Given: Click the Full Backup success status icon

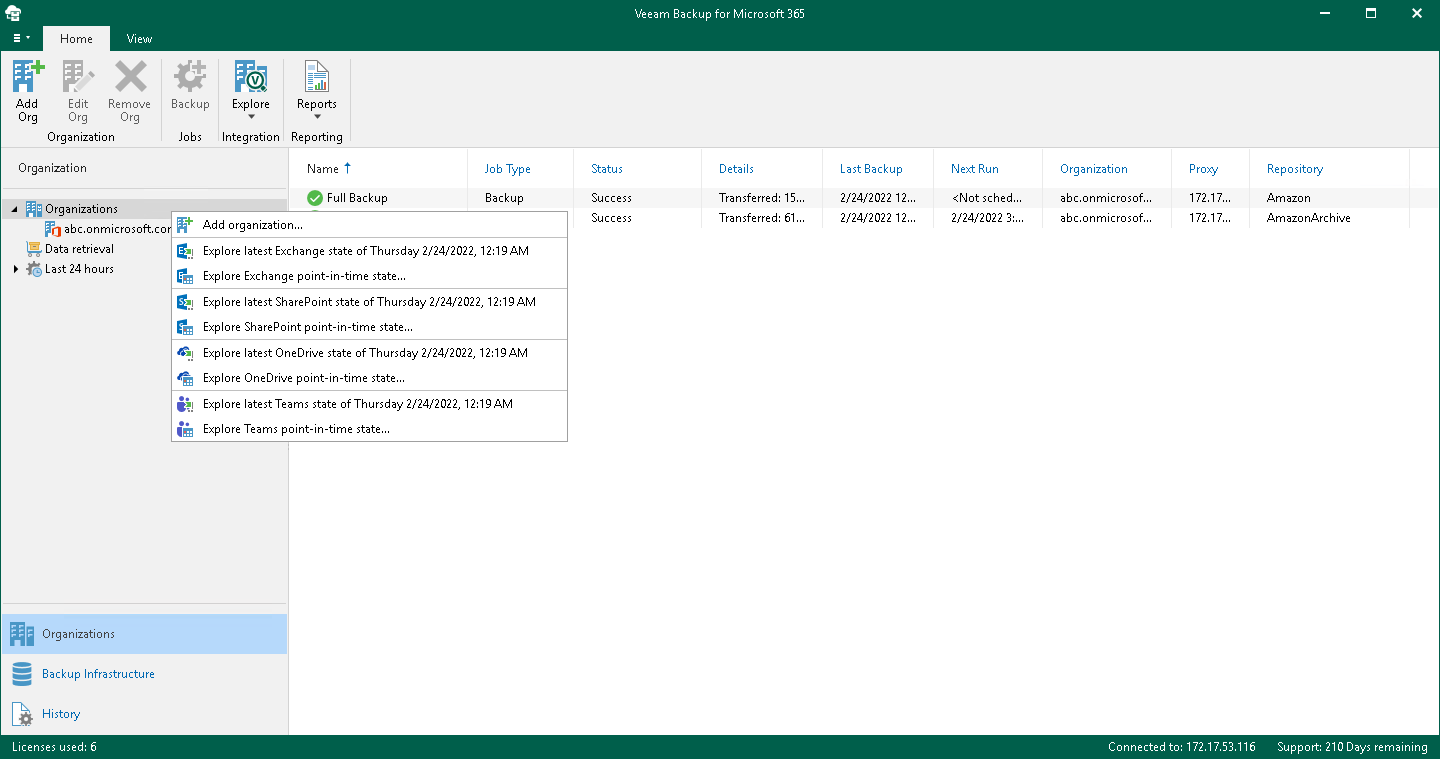Looking at the screenshot, I should (315, 198).
